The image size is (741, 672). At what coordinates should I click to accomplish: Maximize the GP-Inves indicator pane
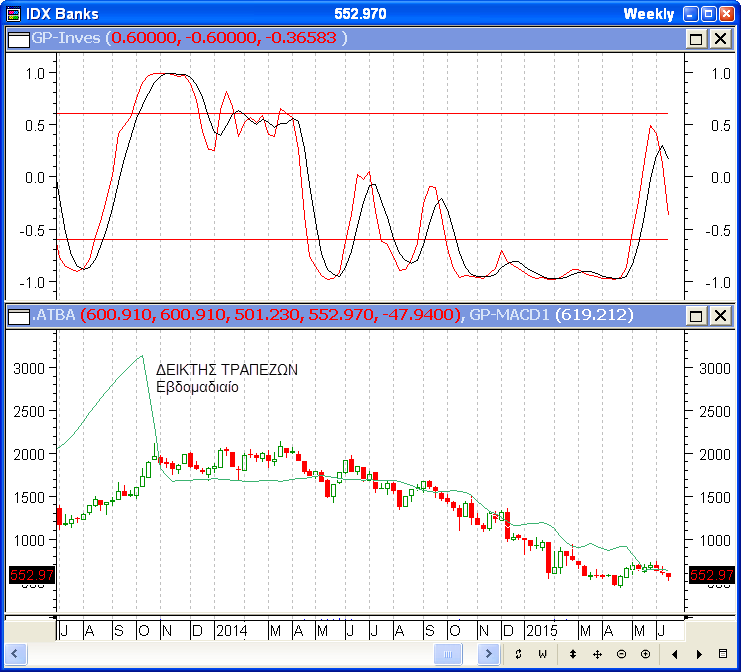pos(696,39)
